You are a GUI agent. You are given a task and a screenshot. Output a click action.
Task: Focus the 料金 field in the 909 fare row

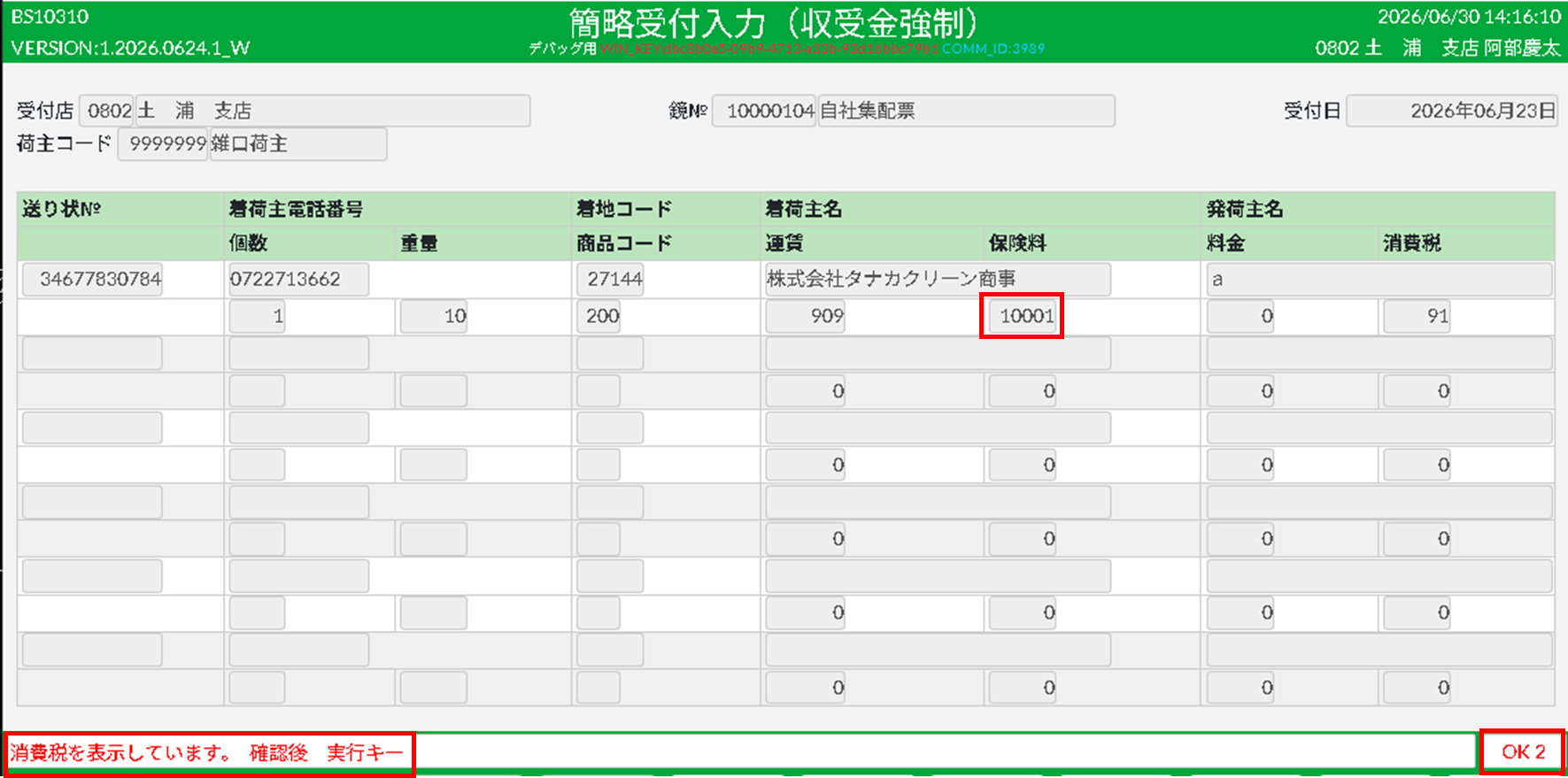(1240, 317)
